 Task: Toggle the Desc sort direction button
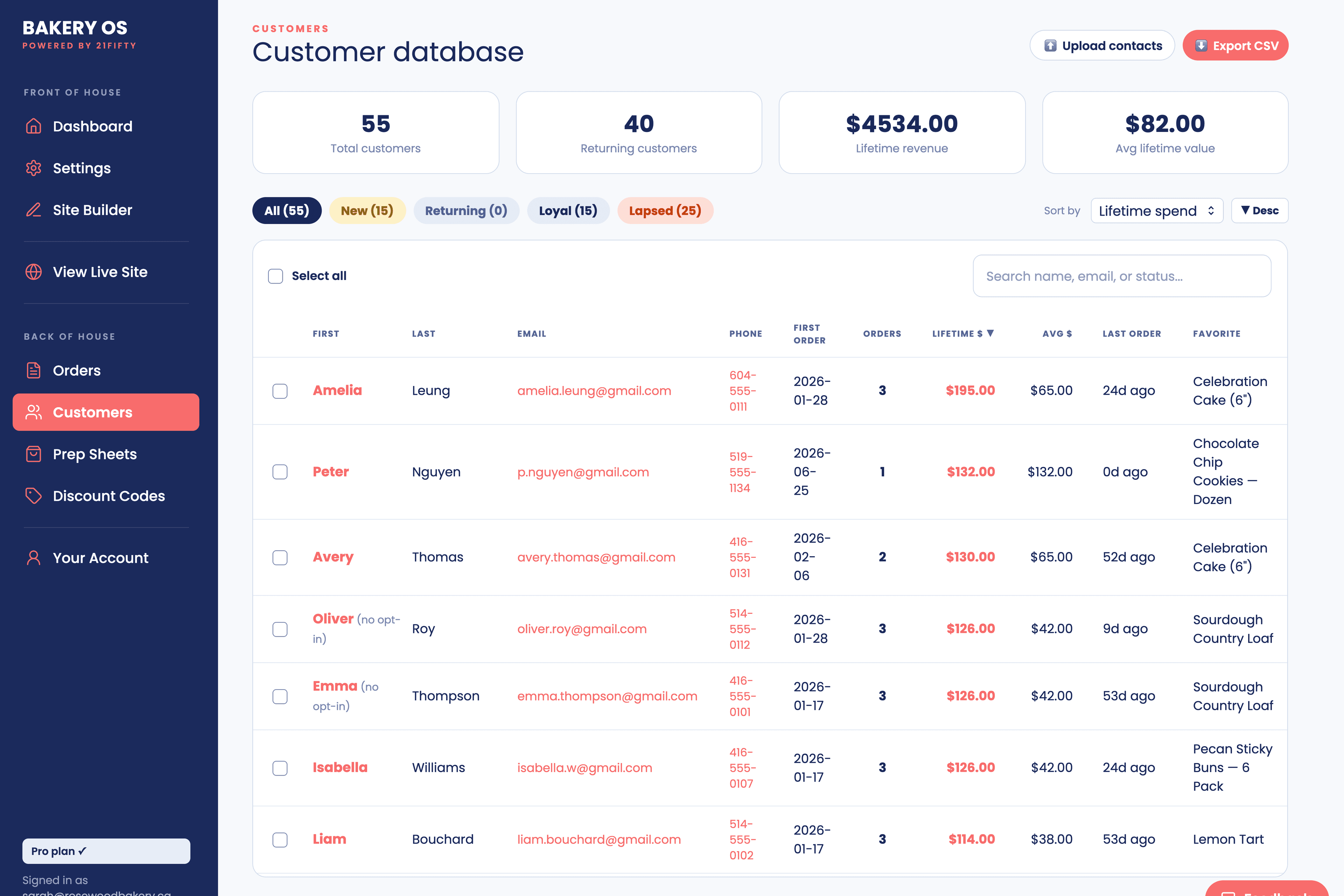coord(1259,211)
